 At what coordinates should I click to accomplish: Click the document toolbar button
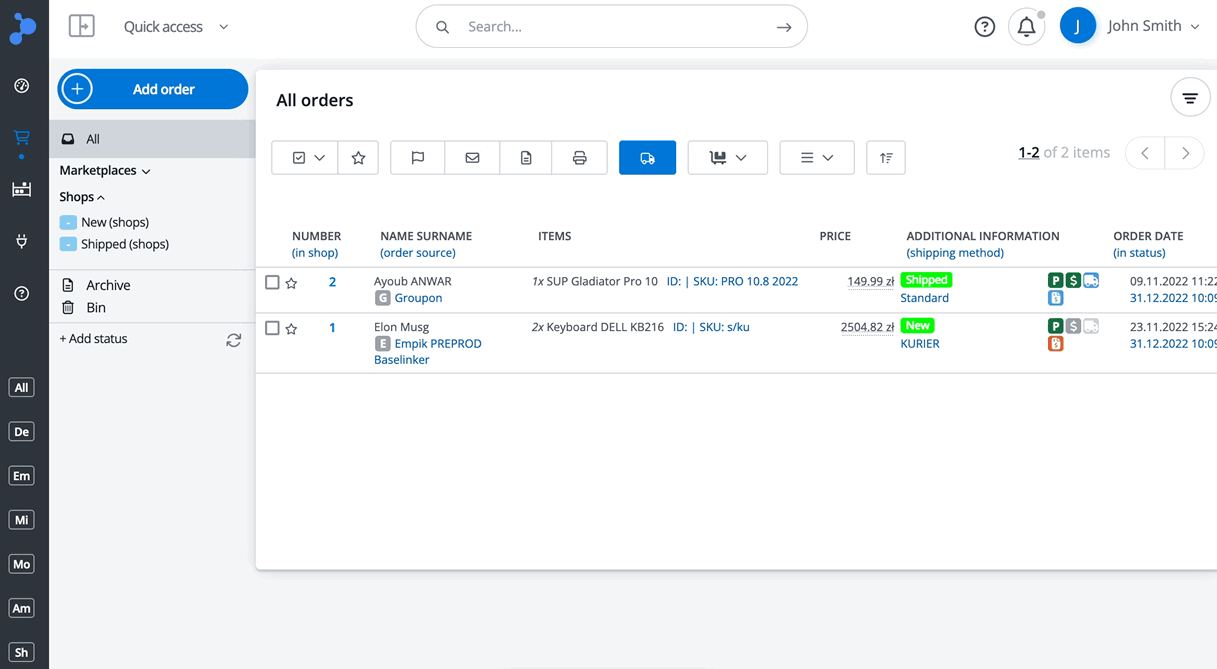coord(526,158)
